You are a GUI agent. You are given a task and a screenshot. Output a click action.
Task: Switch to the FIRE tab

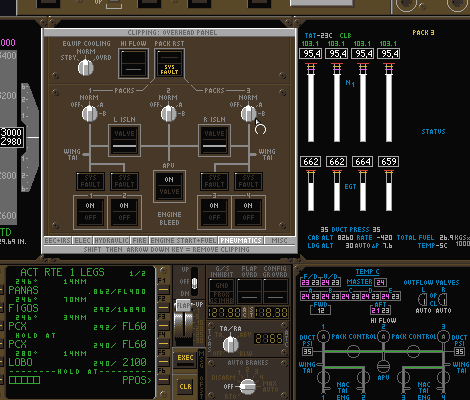point(139,240)
